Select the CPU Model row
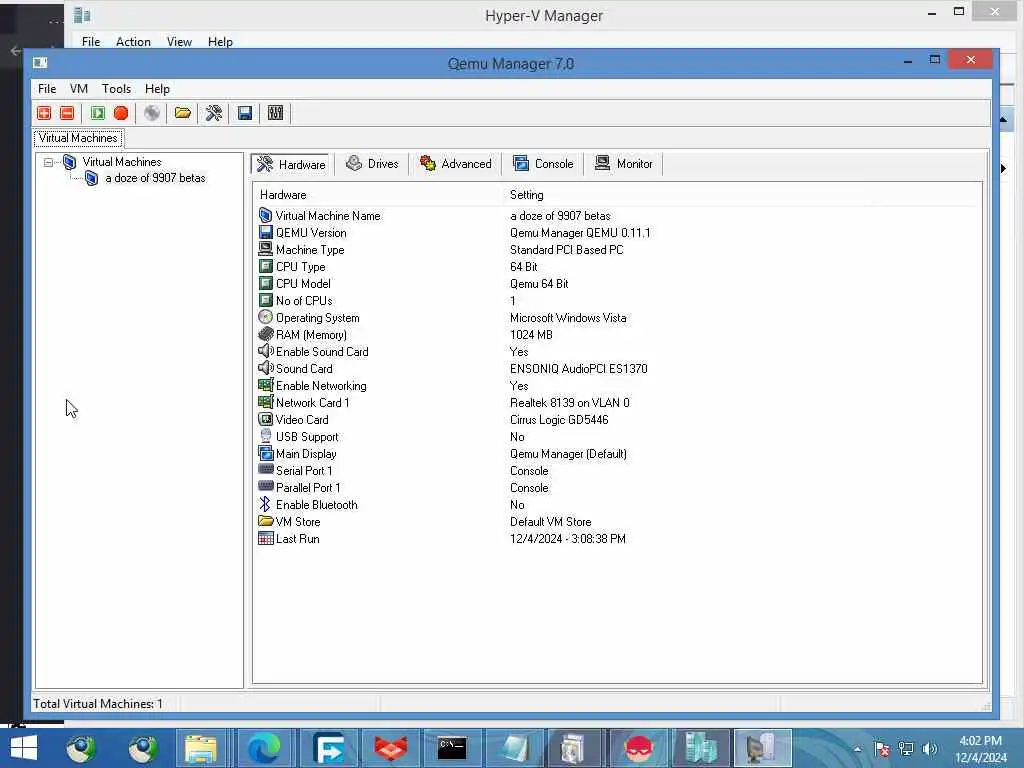The height and width of the screenshot is (768, 1024). pos(616,283)
